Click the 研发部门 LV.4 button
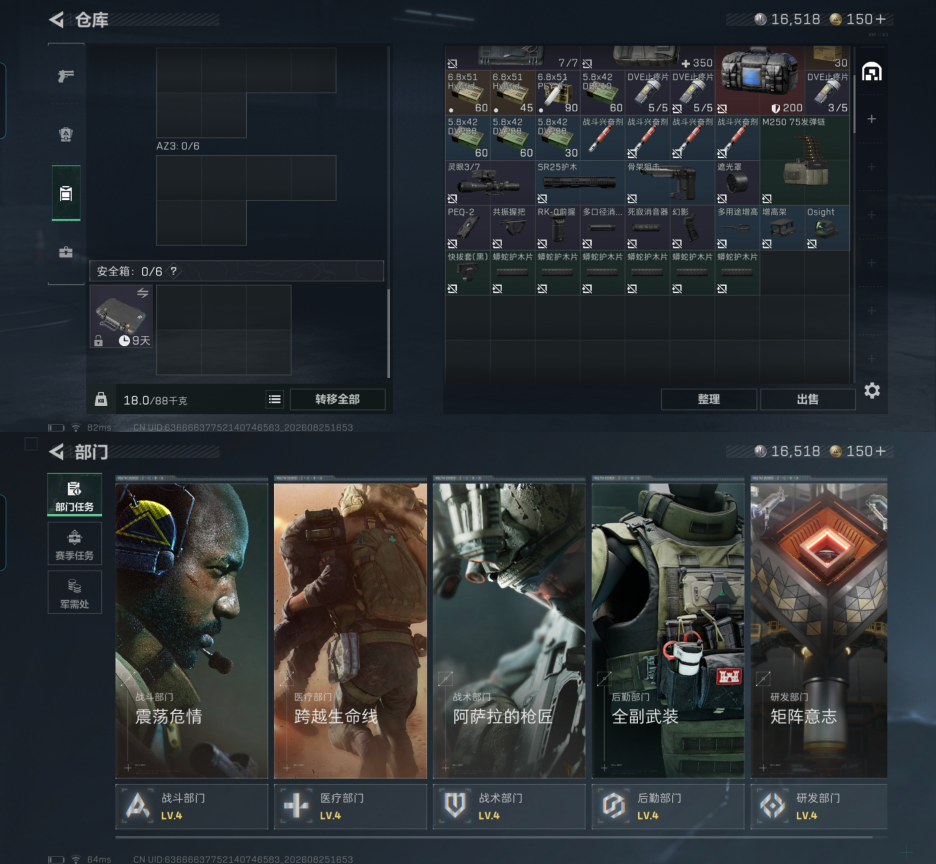This screenshot has height=864, width=936. (818, 806)
